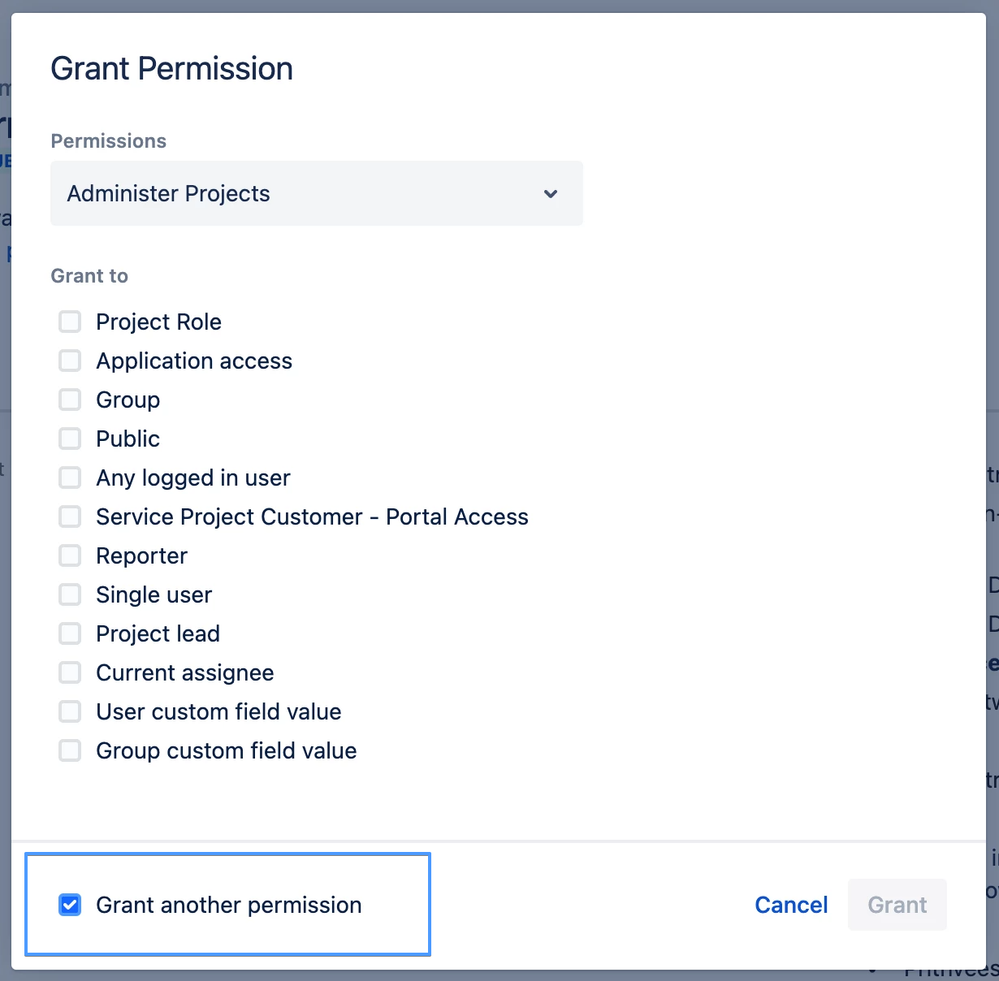This screenshot has height=981, width=999.
Task: Check User custom field value
Action: coord(69,711)
